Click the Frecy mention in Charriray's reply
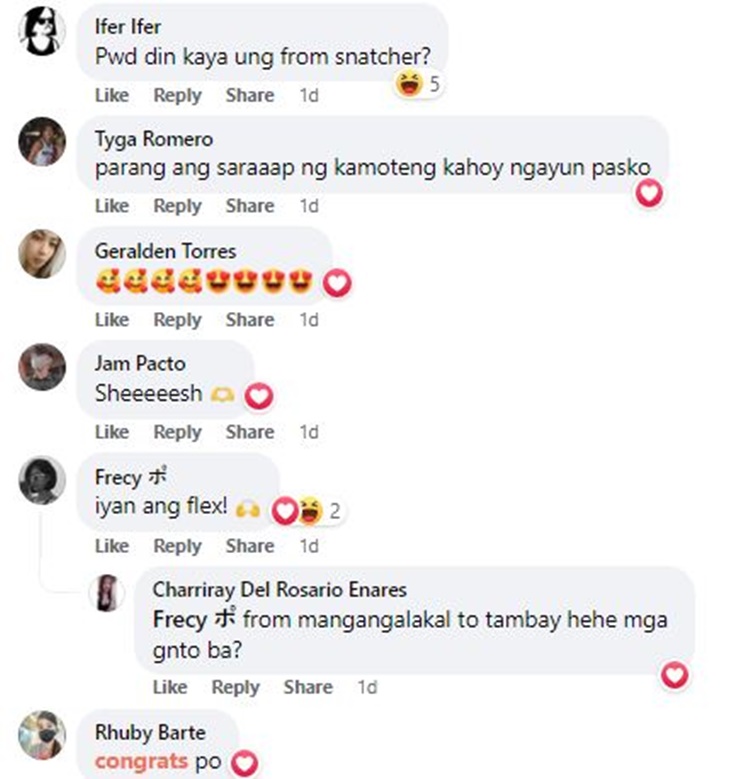The image size is (750, 779). pyautogui.click(x=195, y=620)
